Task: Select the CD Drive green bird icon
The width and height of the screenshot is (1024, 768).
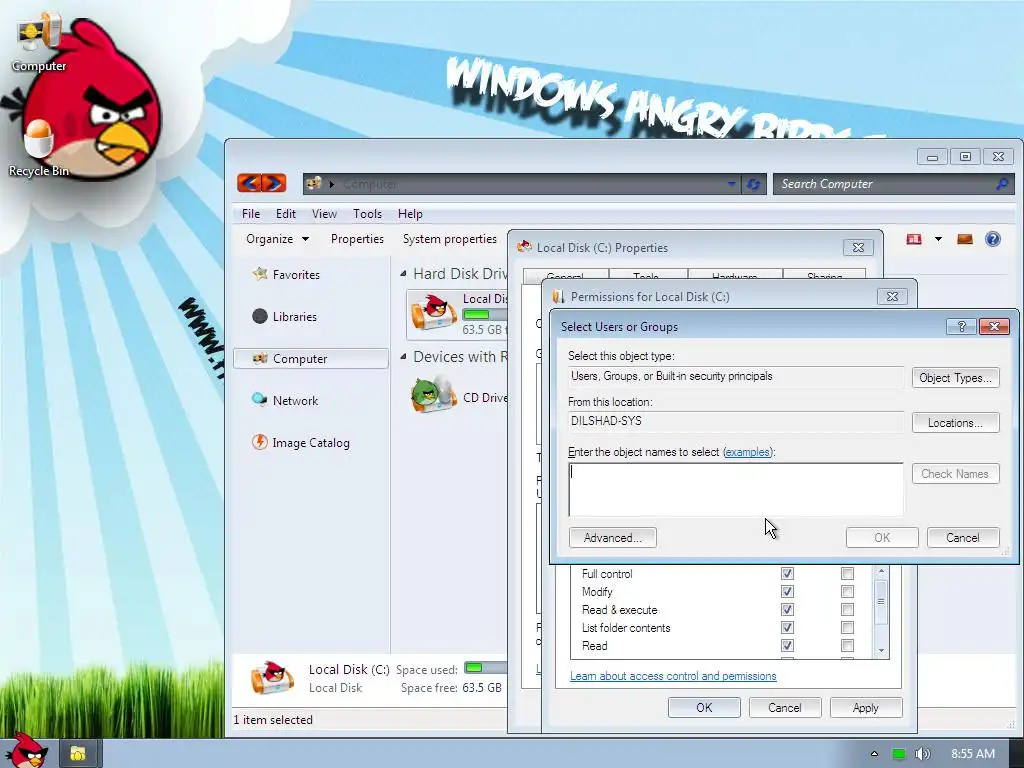Action: pyautogui.click(x=434, y=394)
